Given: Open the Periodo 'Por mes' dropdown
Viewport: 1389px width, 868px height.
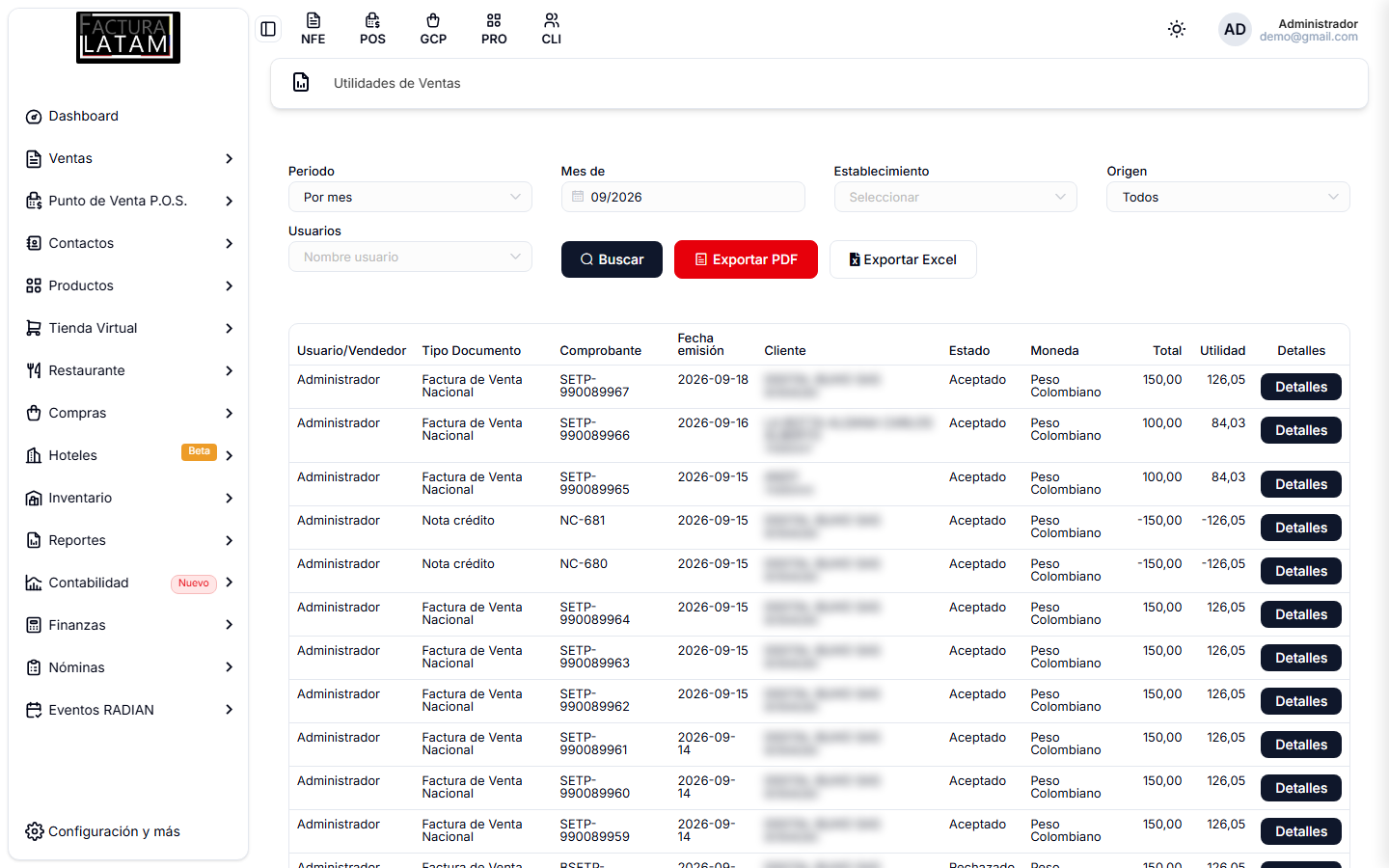Looking at the screenshot, I should [x=410, y=197].
